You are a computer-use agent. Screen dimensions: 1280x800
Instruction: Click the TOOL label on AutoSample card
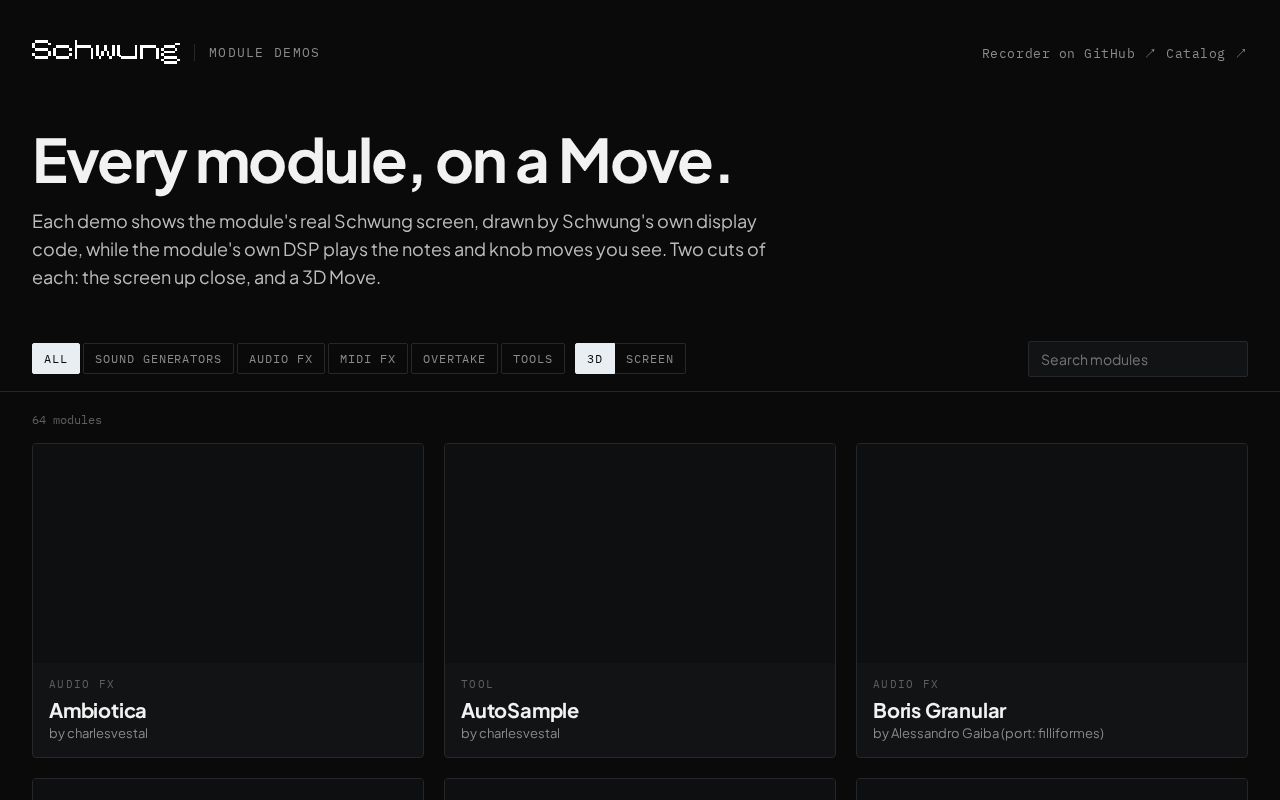[x=477, y=684]
